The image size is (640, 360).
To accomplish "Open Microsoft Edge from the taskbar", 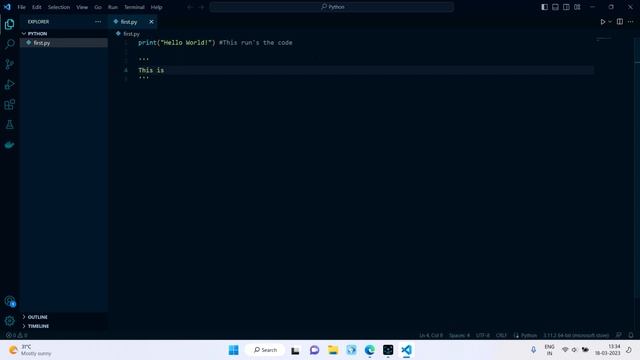I will 370,350.
